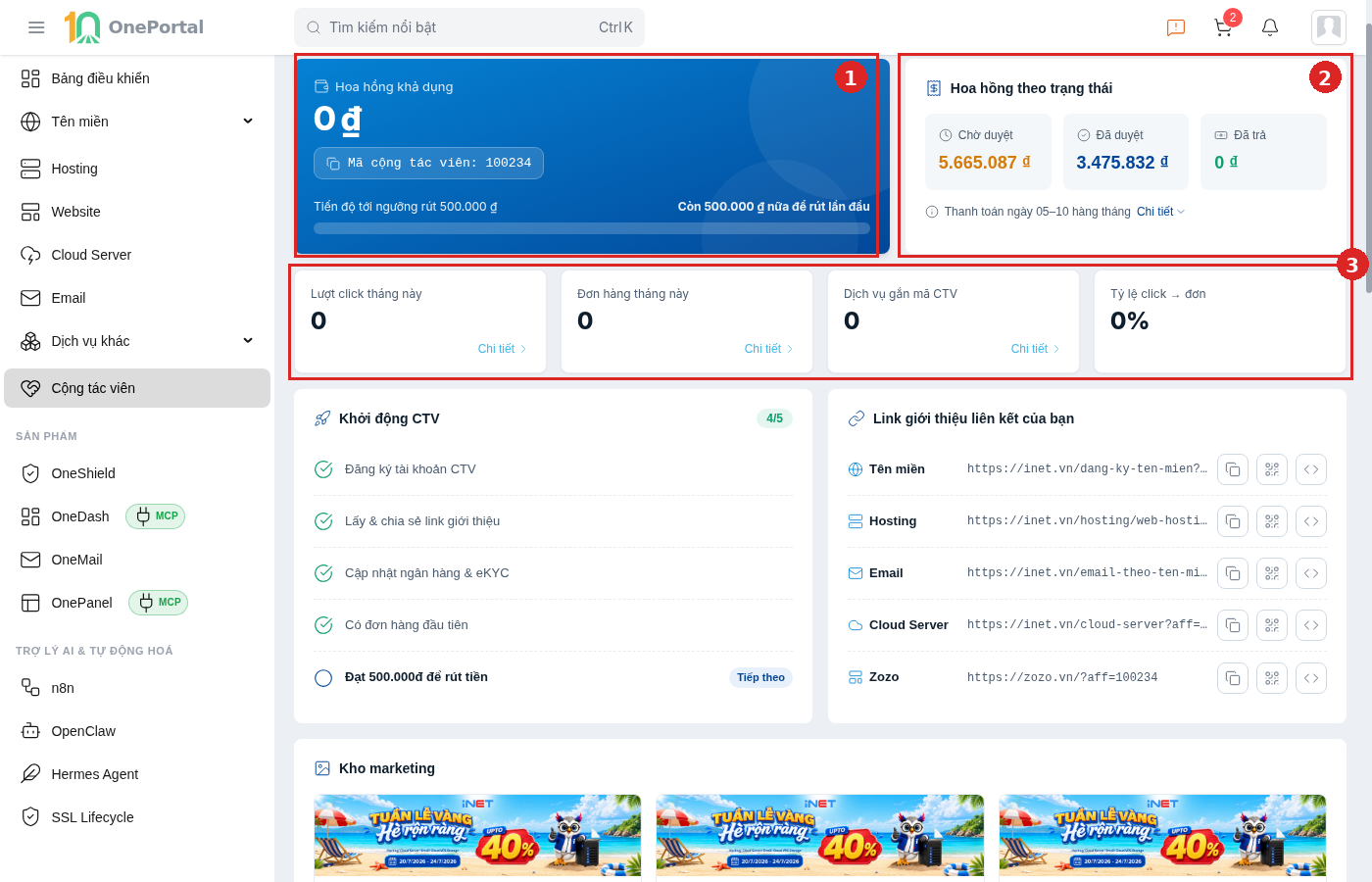Copy the Hosting referral link

pos(1233,521)
